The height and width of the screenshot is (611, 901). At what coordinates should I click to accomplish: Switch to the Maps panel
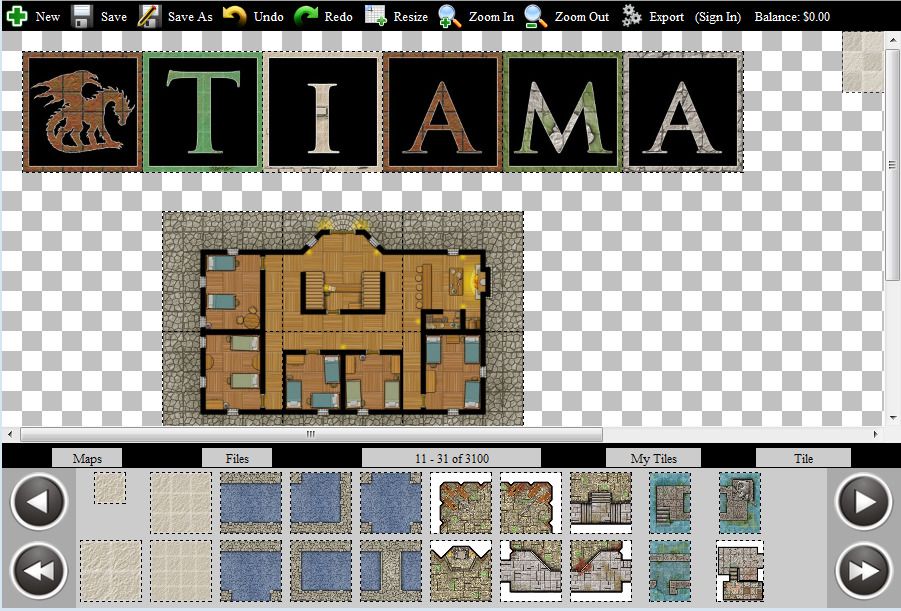(x=86, y=458)
